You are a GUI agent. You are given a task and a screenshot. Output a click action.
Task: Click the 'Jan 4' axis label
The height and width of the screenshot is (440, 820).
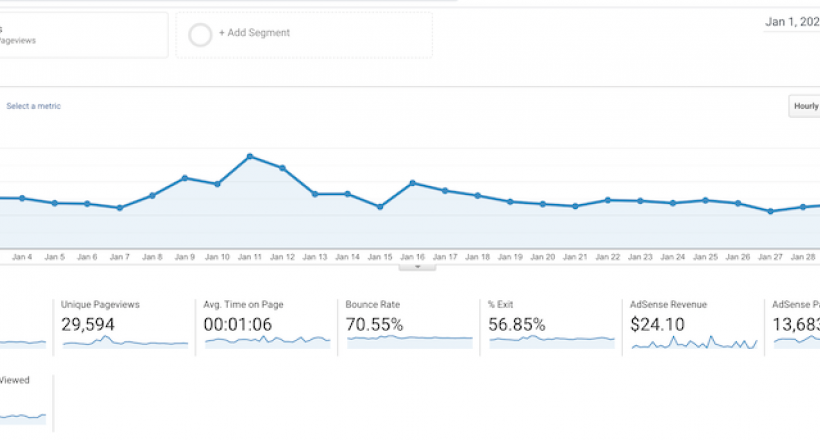click(22, 257)
